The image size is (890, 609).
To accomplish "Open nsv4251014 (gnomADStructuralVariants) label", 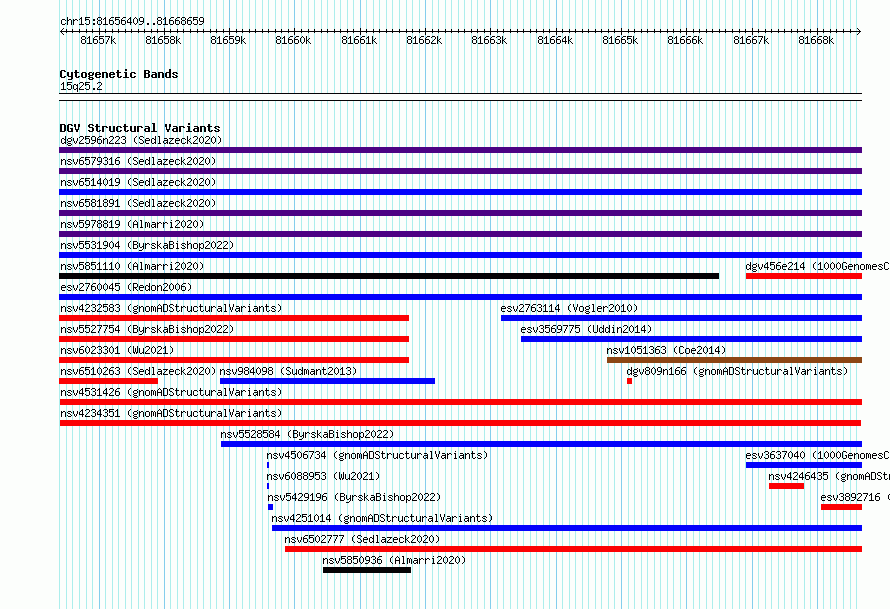I will click(x=382, y=518).
